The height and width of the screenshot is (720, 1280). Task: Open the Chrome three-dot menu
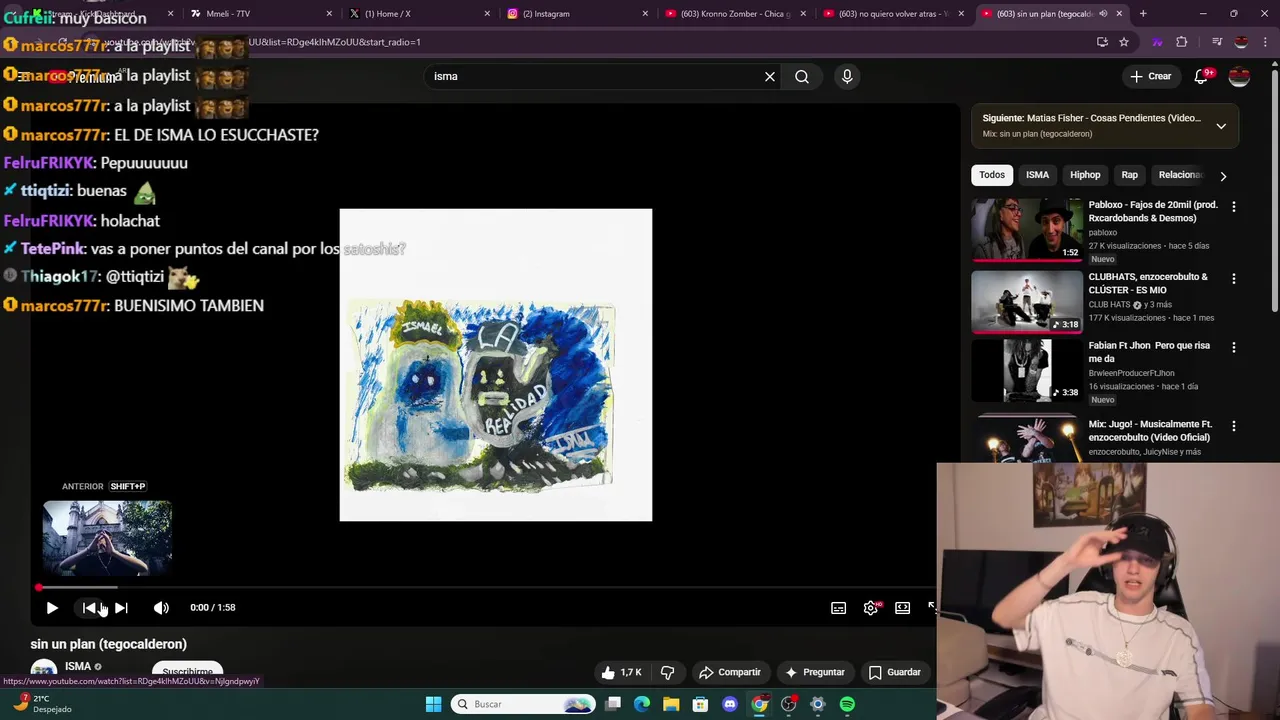(1263, 42)
